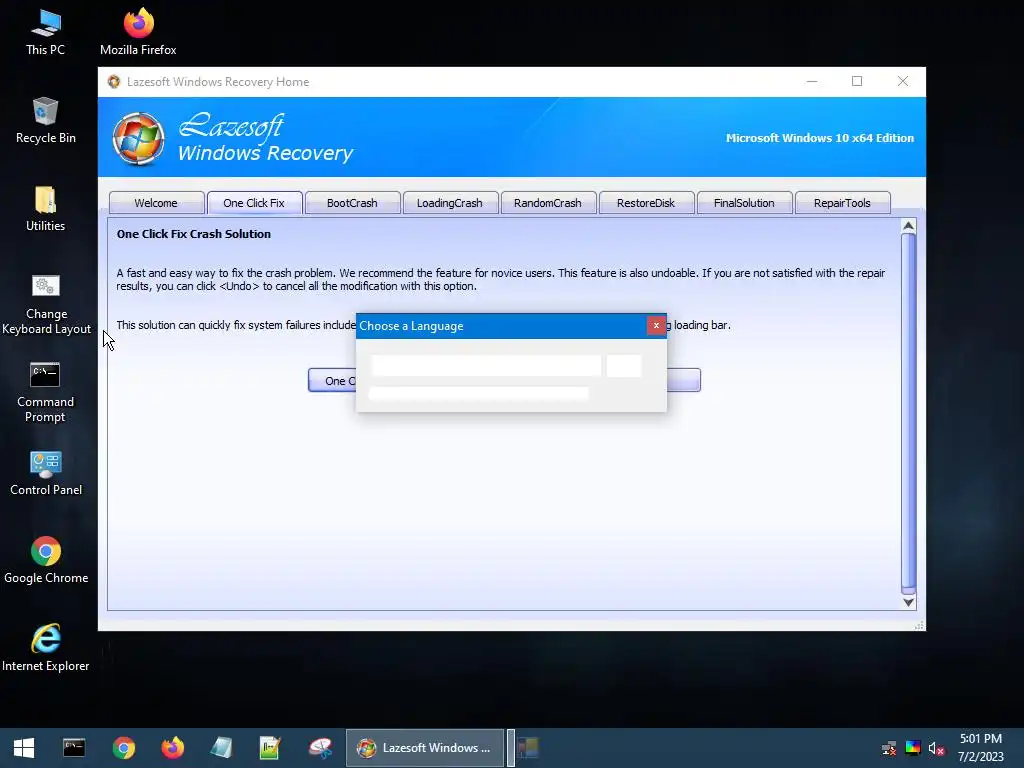Click the colorful display tray icon
This screenshot has width=1024, height=768.
click(x=912, y=748)
